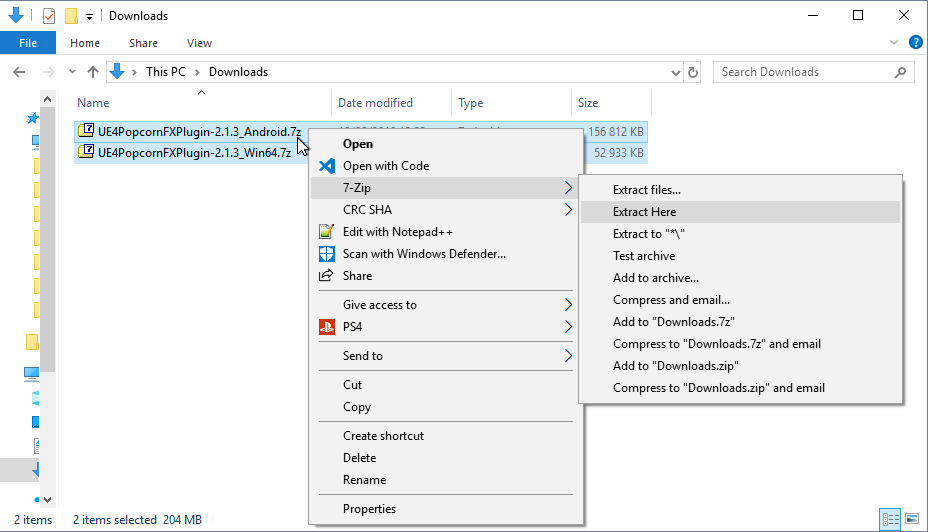Click the Properties quick access toolbar icon
Image resolution: width=928 pixels, height=532 pixels.
pos(49,16)
